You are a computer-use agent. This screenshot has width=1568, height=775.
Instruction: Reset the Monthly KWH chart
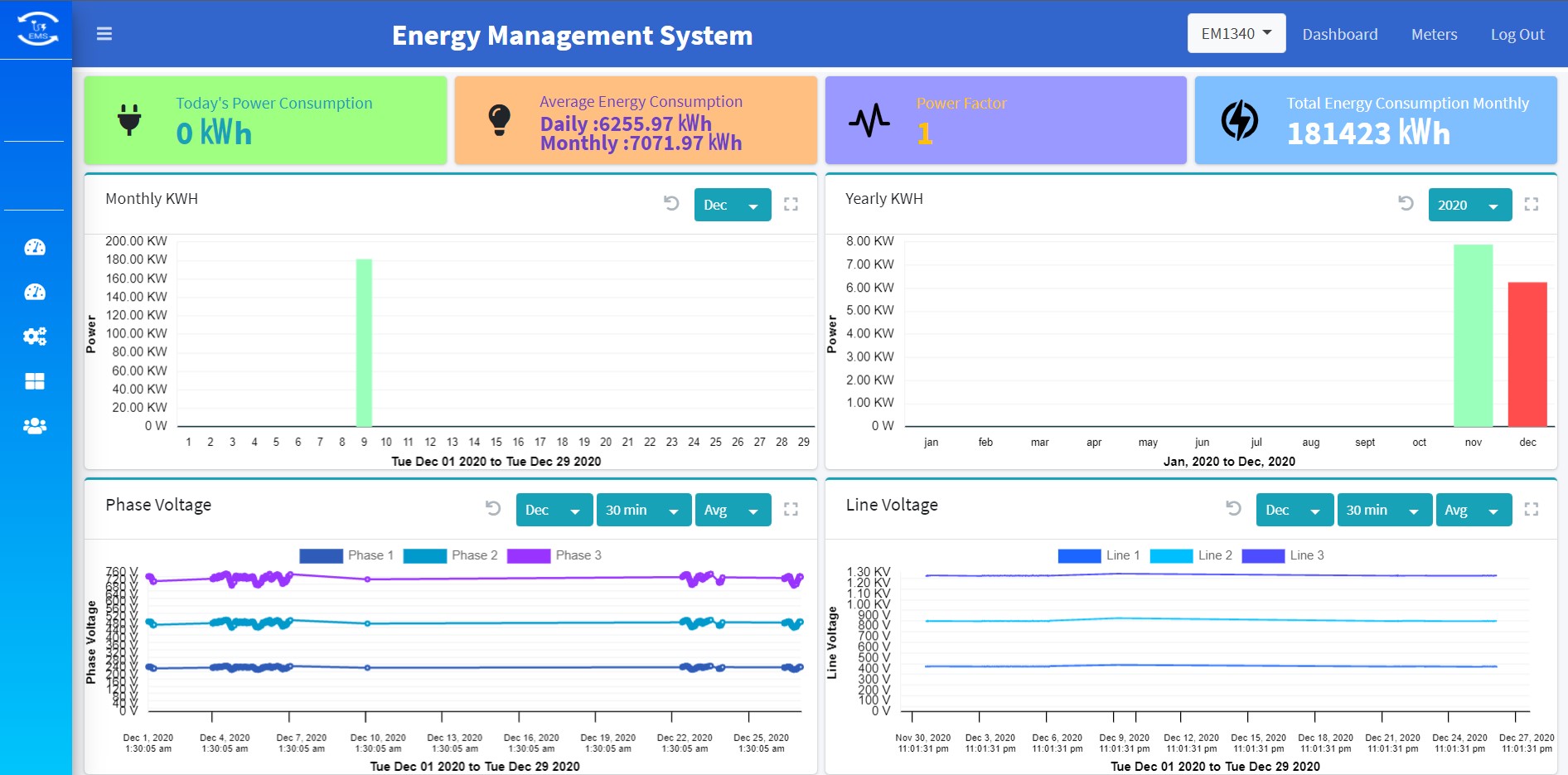671,204
